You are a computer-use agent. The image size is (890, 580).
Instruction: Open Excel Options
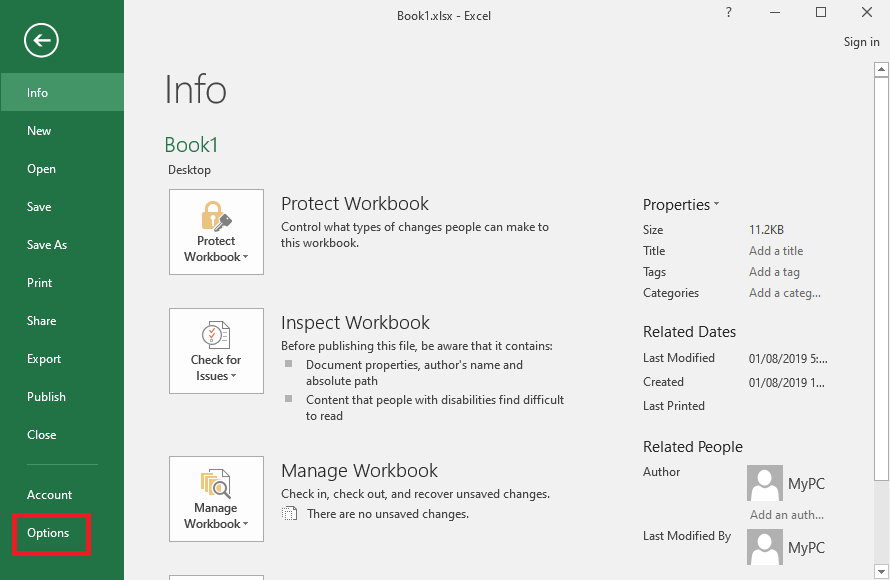click(x=48, y=533)
